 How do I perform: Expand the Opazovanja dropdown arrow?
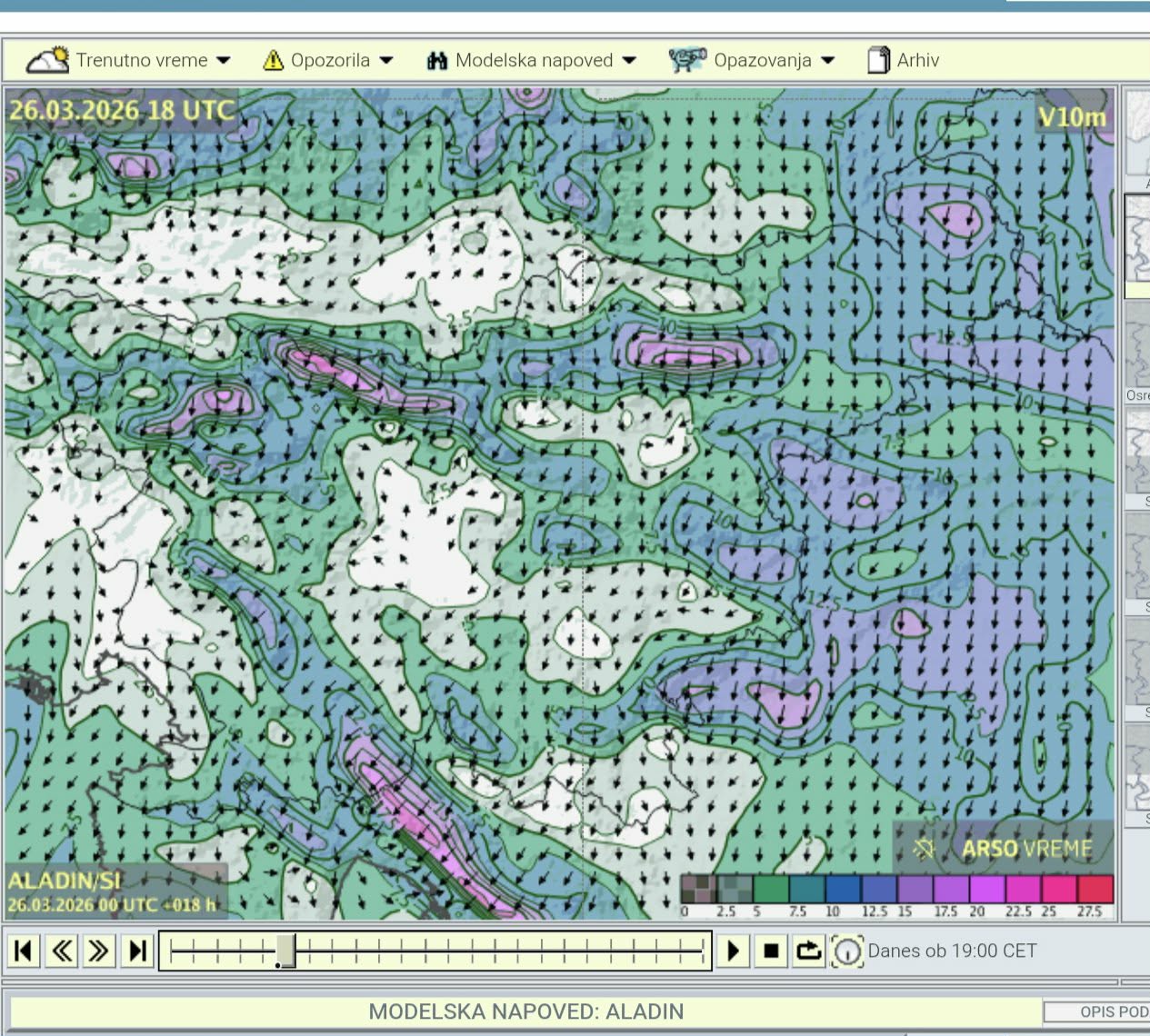tap(827, 61)
